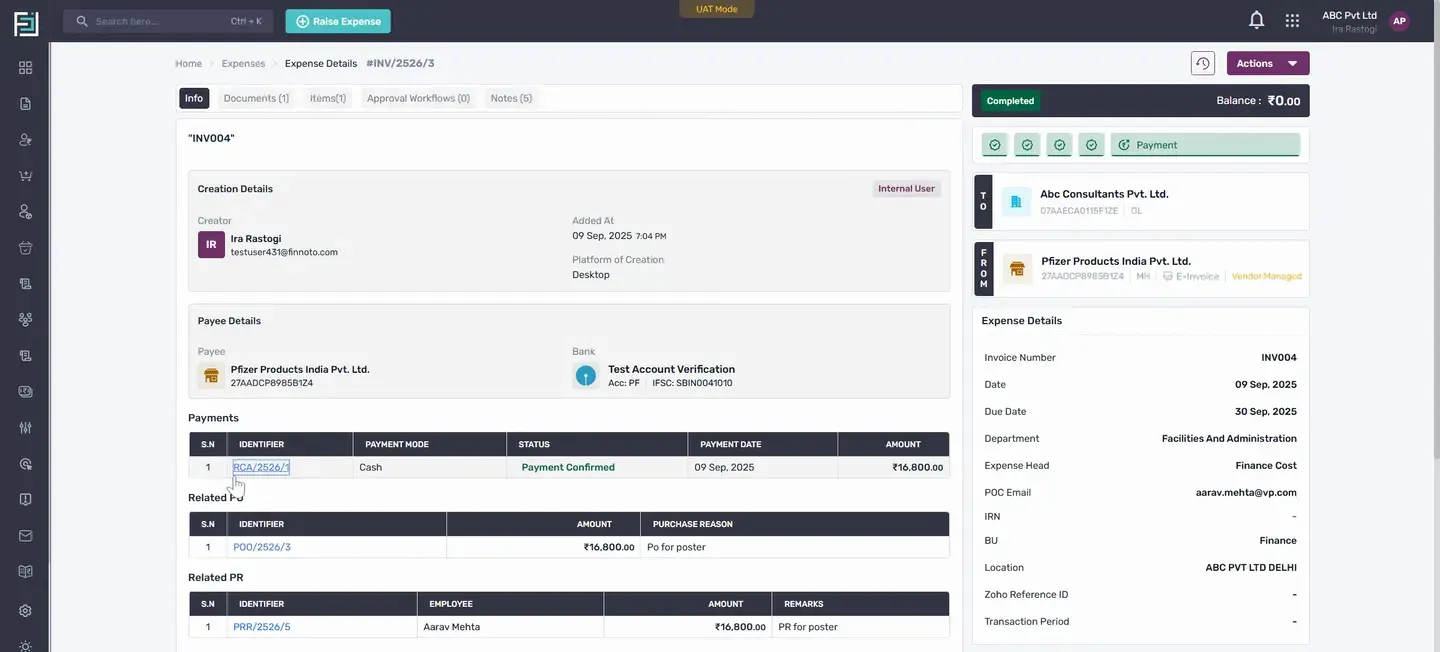This screenshot has width=1440, height=652.
Task: Open the Items(1) tab
Action: coord(328,98)
